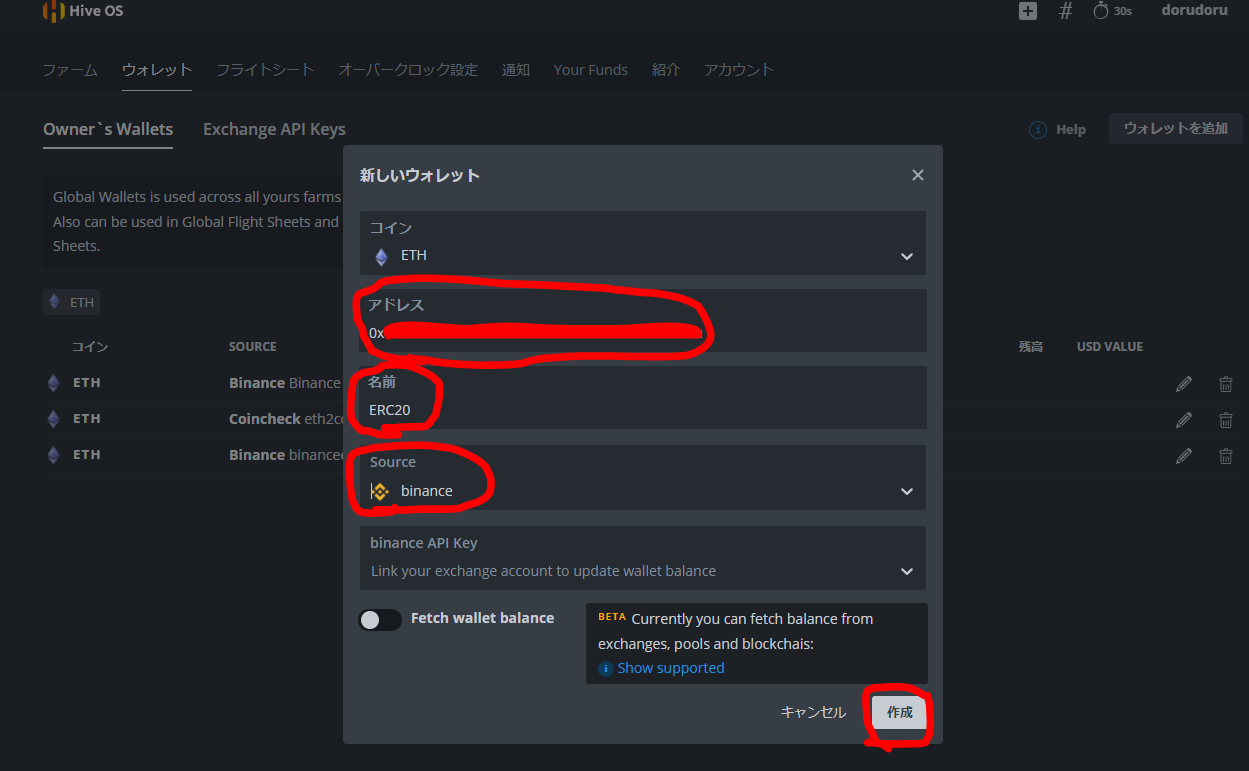Click the Help info icon

1038,130
